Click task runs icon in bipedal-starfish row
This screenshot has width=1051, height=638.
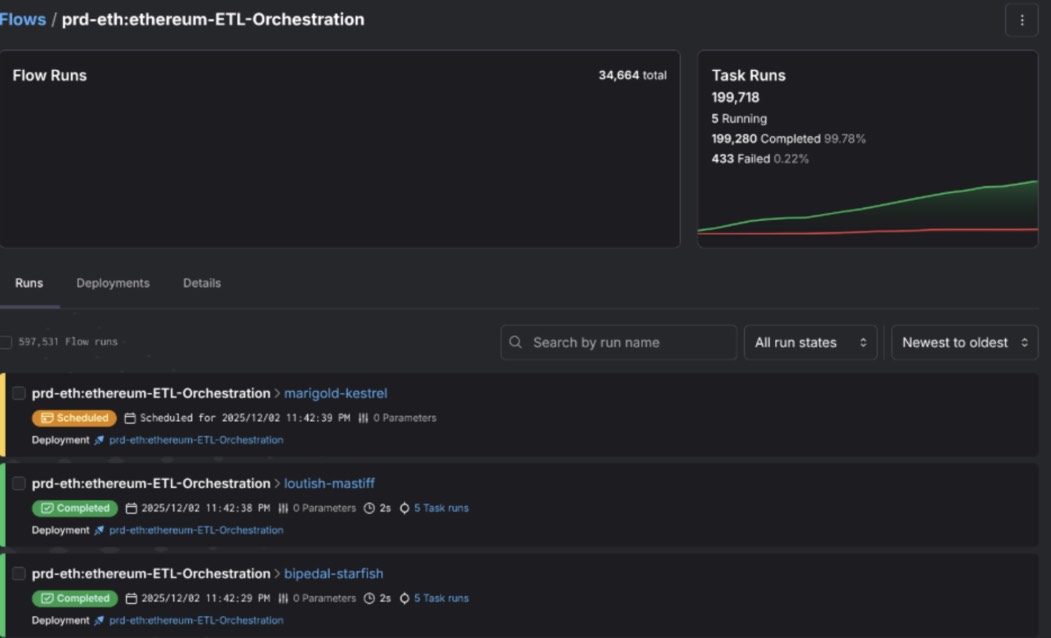(404, 598)
